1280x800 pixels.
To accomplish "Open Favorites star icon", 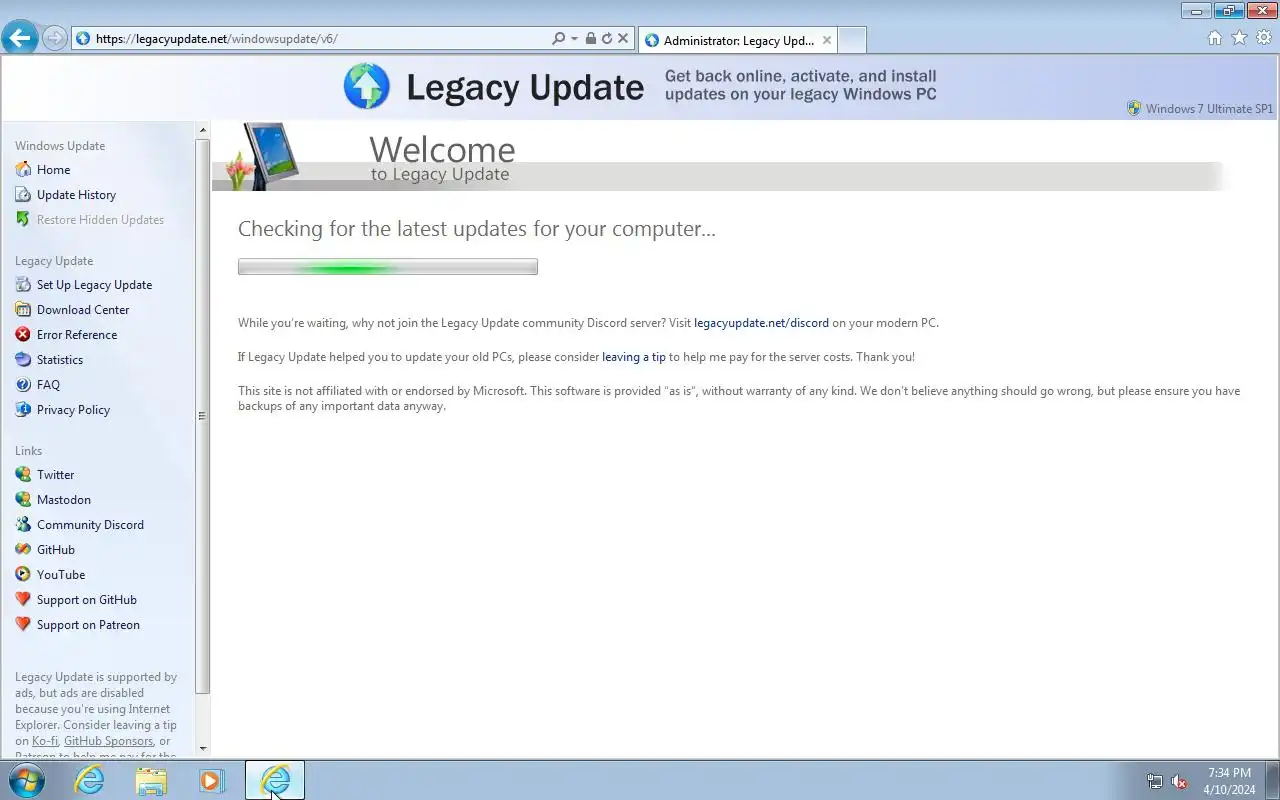I will click(1239, 38).
